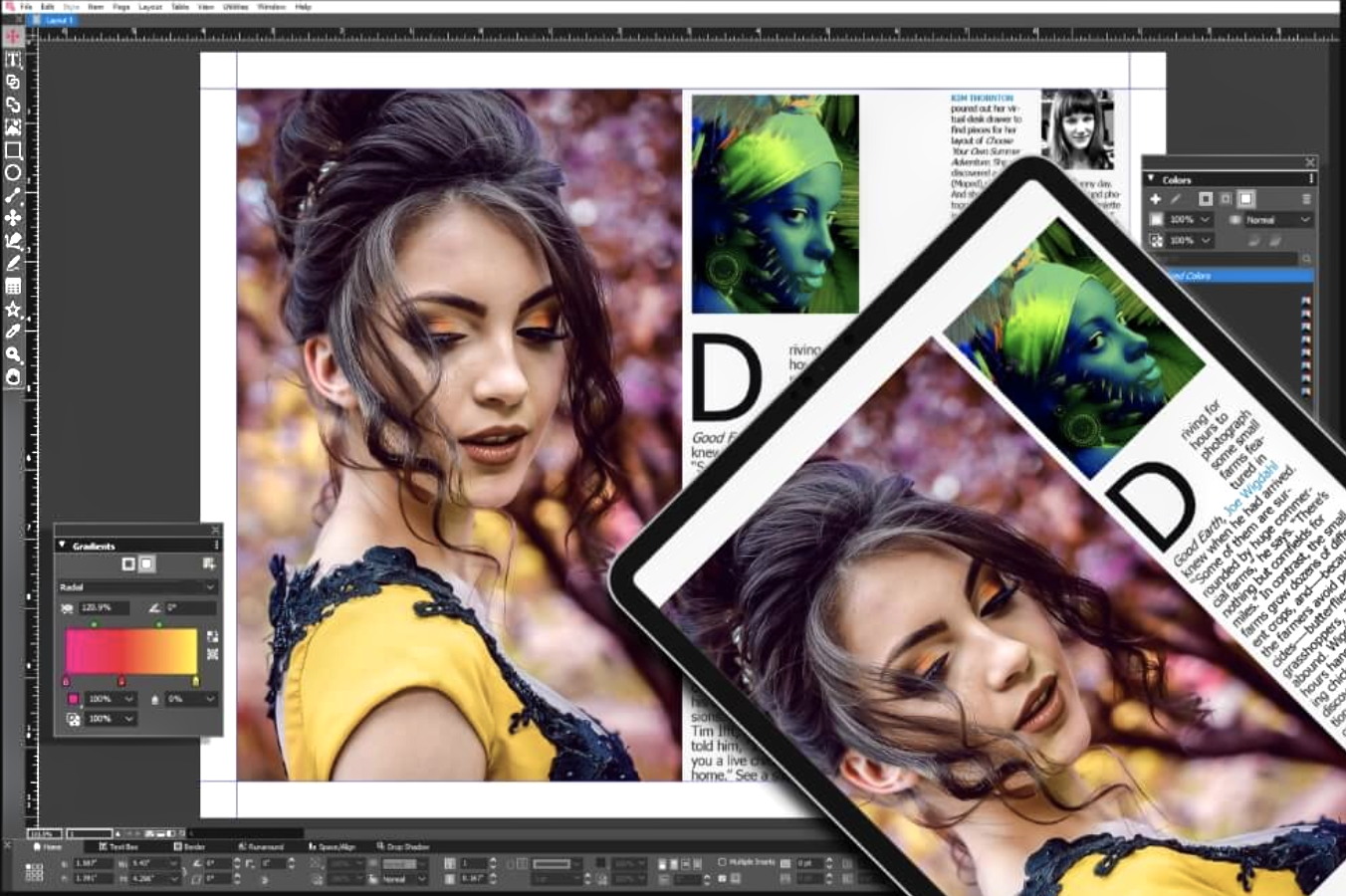1346x896 pixels.
Task: Select the Pan hand tool
Action: [x=13, y=377]
